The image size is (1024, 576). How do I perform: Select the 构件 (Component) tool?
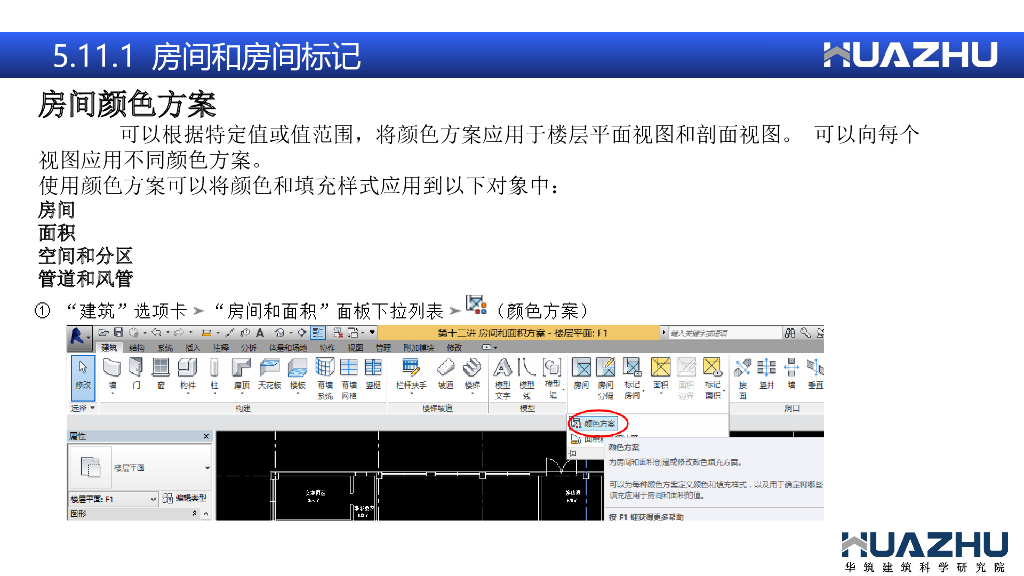coord(187,375)
